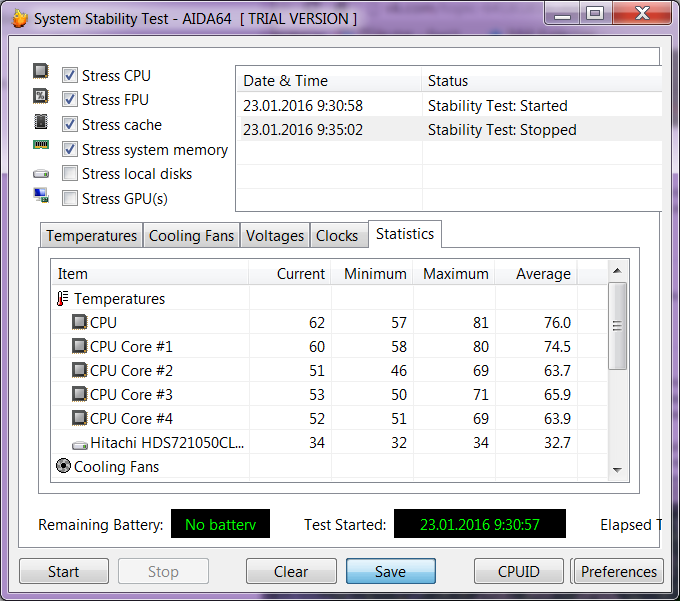Switch to the Voltages tab
This screenshot has height=601, width=680.
pos(275,235)
